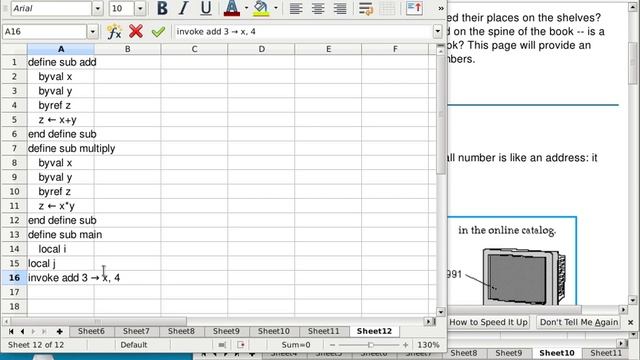This screenshot has width=640, height=360.
Task: Click cell containing 'define sub add'
Action: (61, 62)
